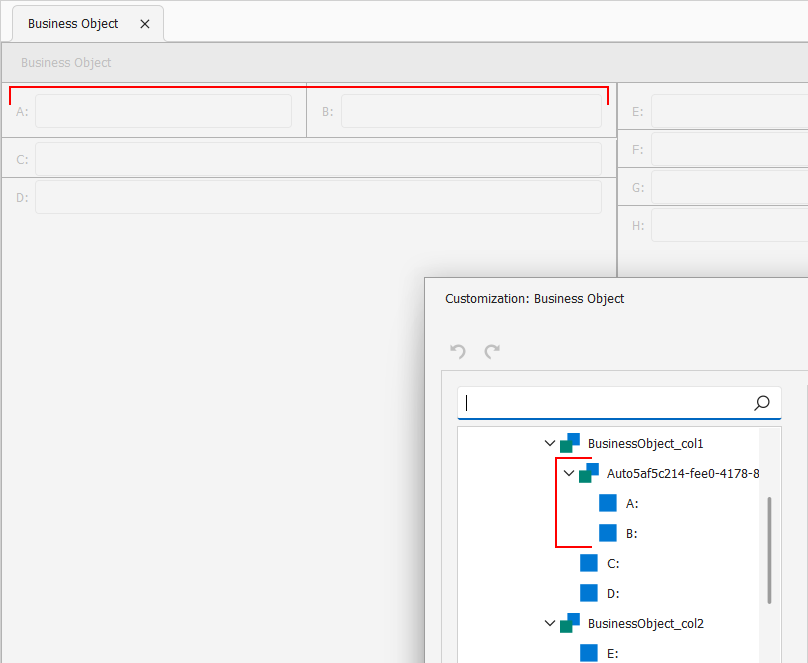Click the F: input field in form
The height and width of the screenshot is (663, 808).
[x=730, y=149]
